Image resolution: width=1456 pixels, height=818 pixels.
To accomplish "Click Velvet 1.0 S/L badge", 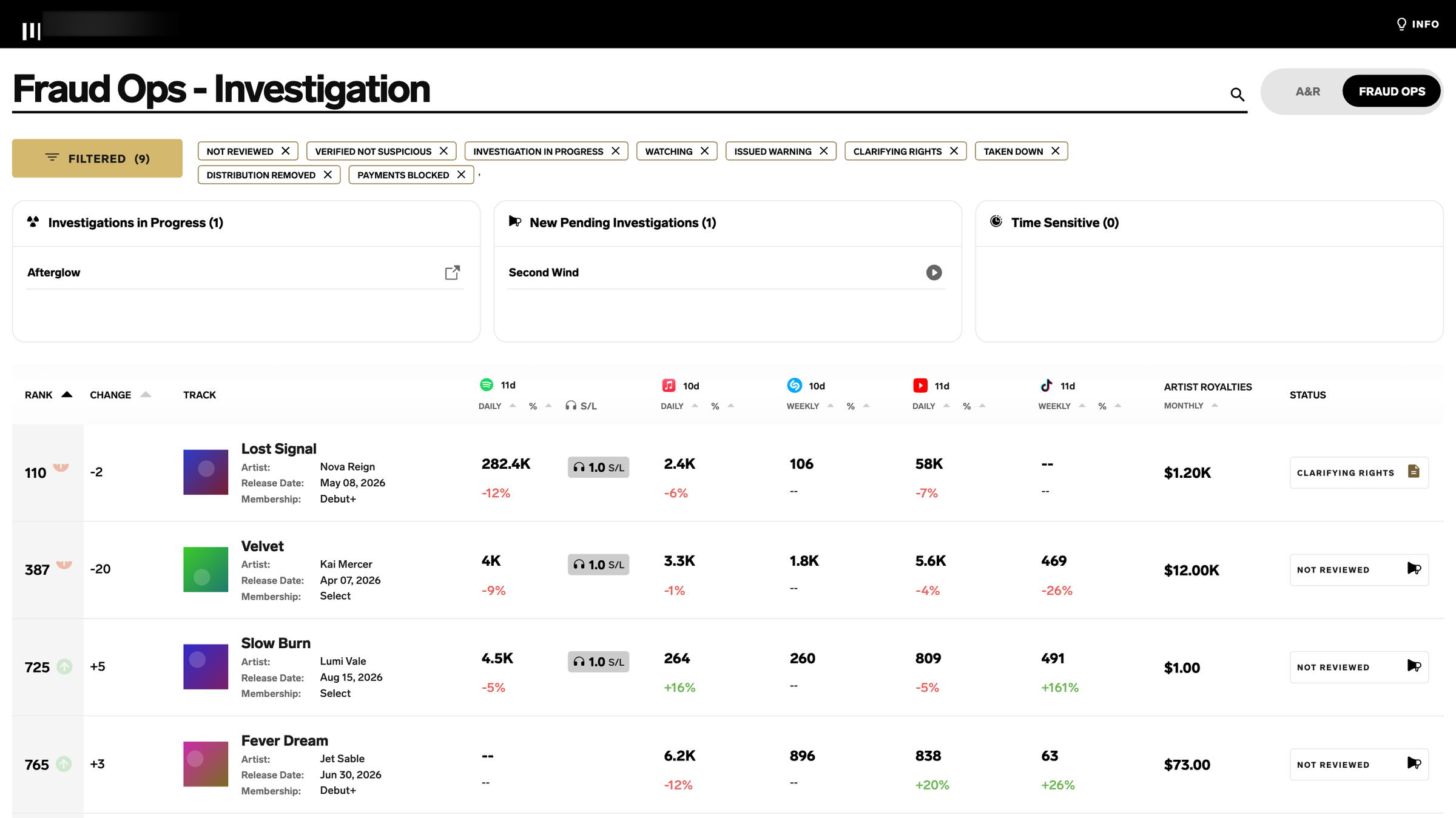I will 598,565.
